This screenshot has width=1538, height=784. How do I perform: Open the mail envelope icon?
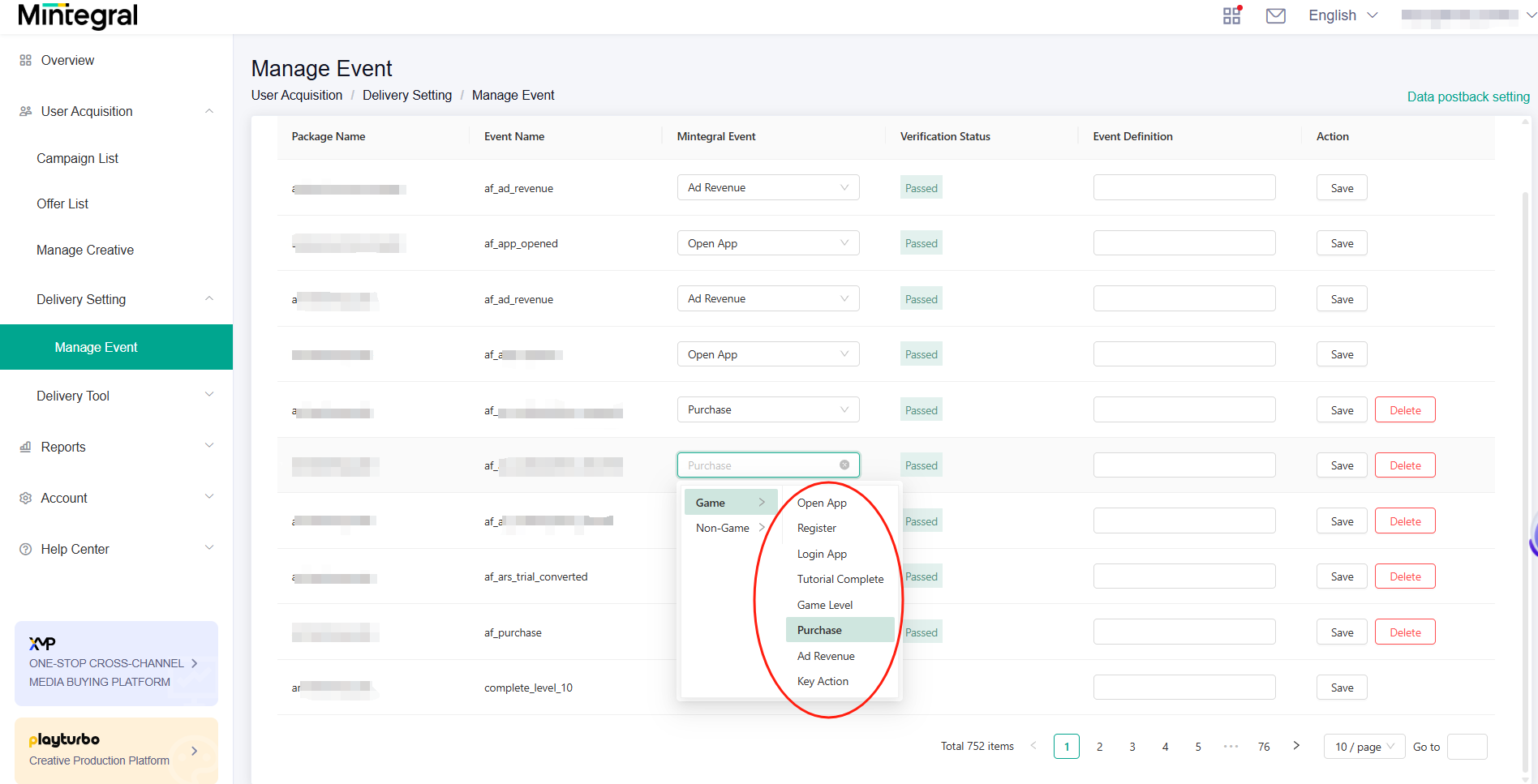click(1275, 15)
